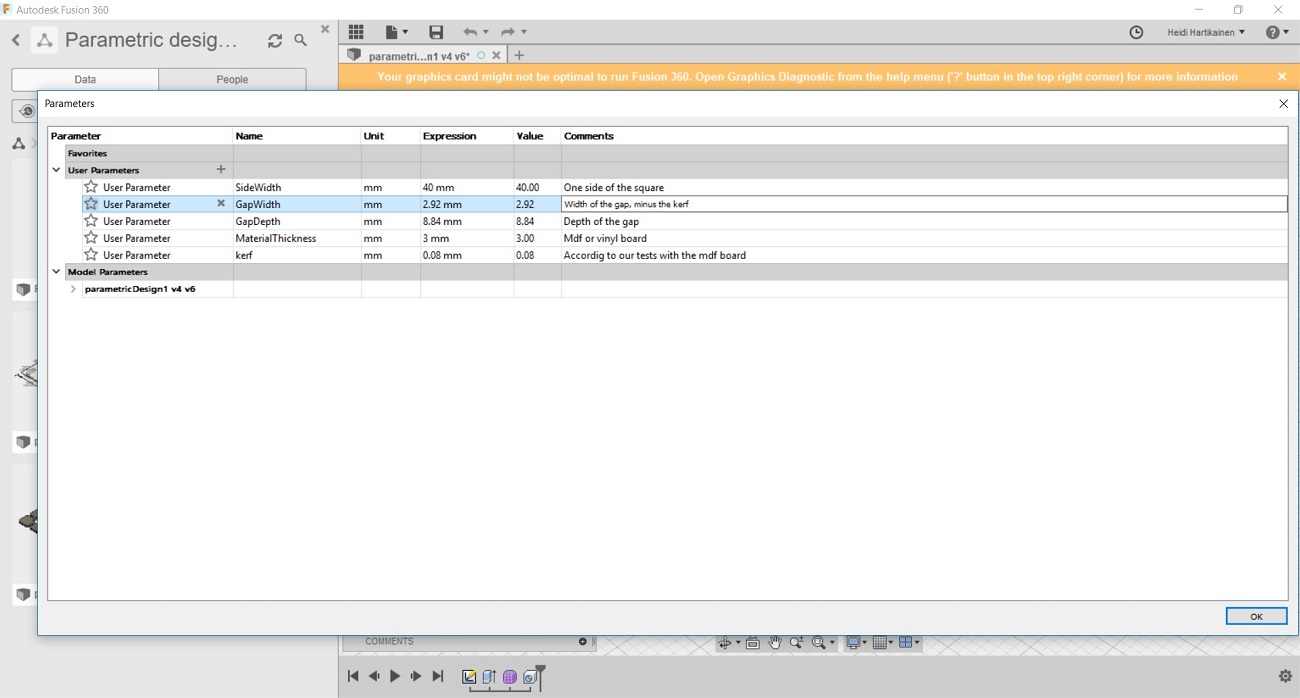Favorite the GapWidth parameter

[91, 204]
